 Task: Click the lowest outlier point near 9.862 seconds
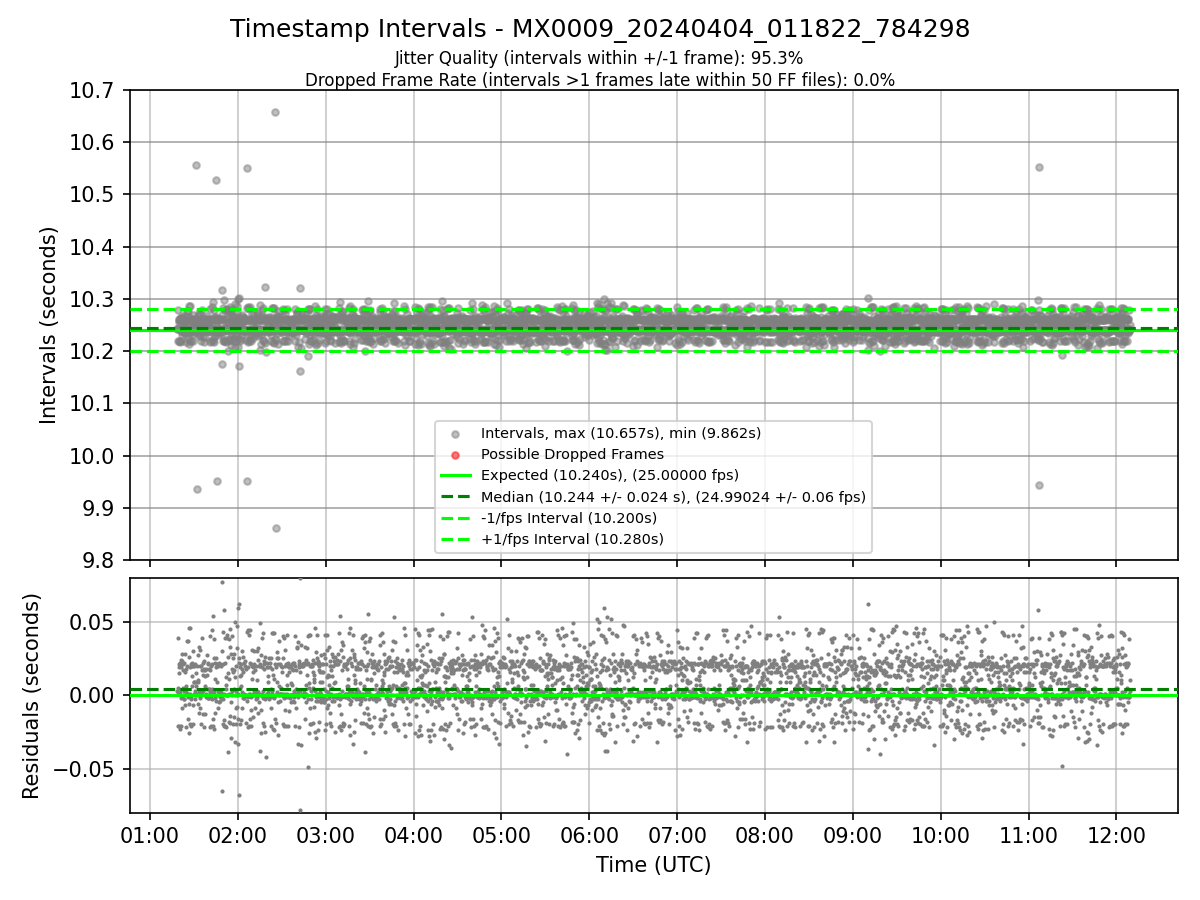click(x=276, y=528)
